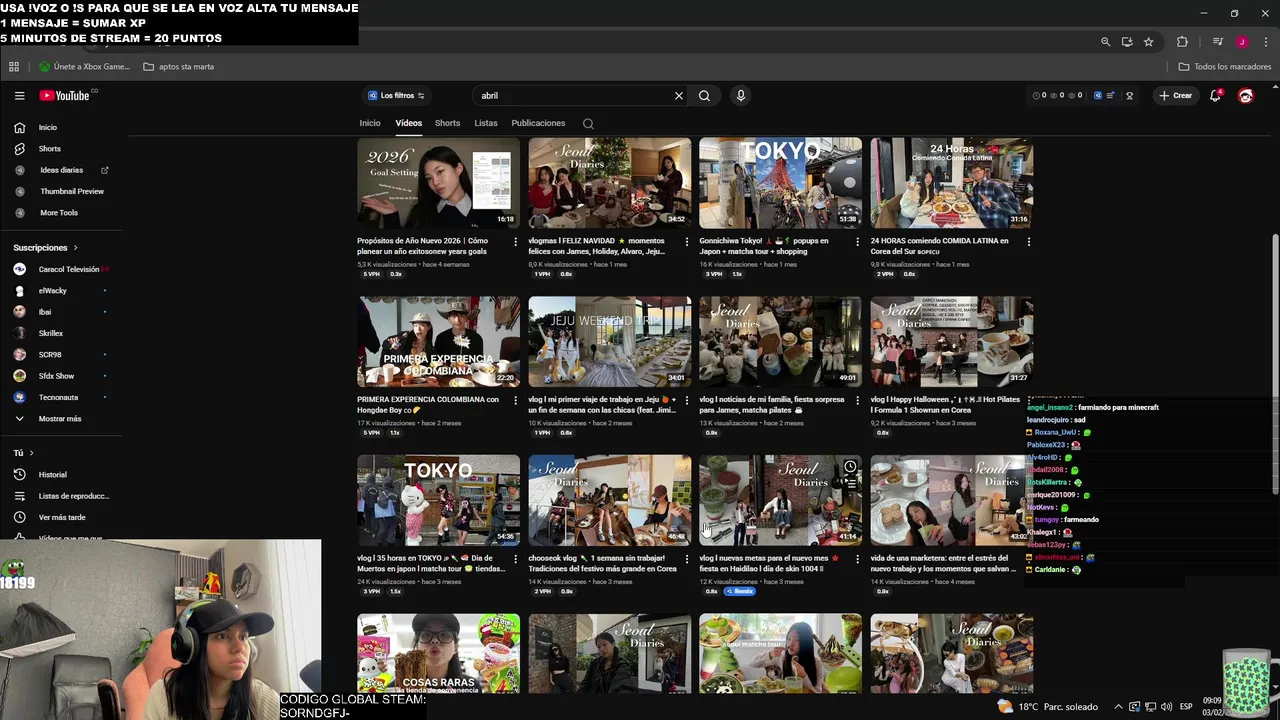This screenshot has width=1280, height=720.
Task: Open Thumbnail Preview sidebar tool
Action: click(72, 191)
